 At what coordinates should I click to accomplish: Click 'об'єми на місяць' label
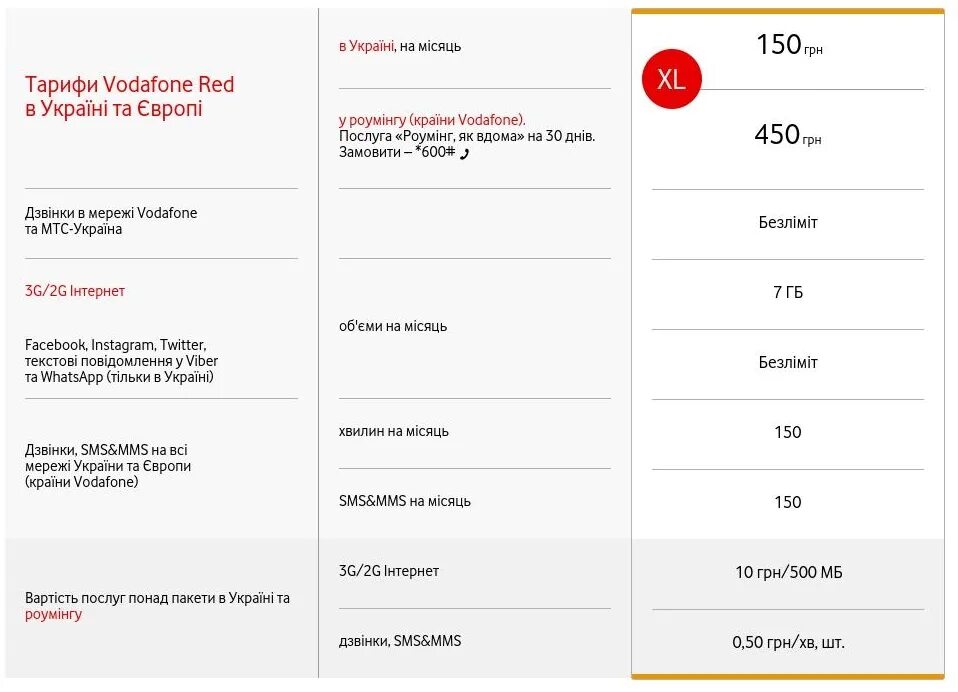(x=393, y=326)
